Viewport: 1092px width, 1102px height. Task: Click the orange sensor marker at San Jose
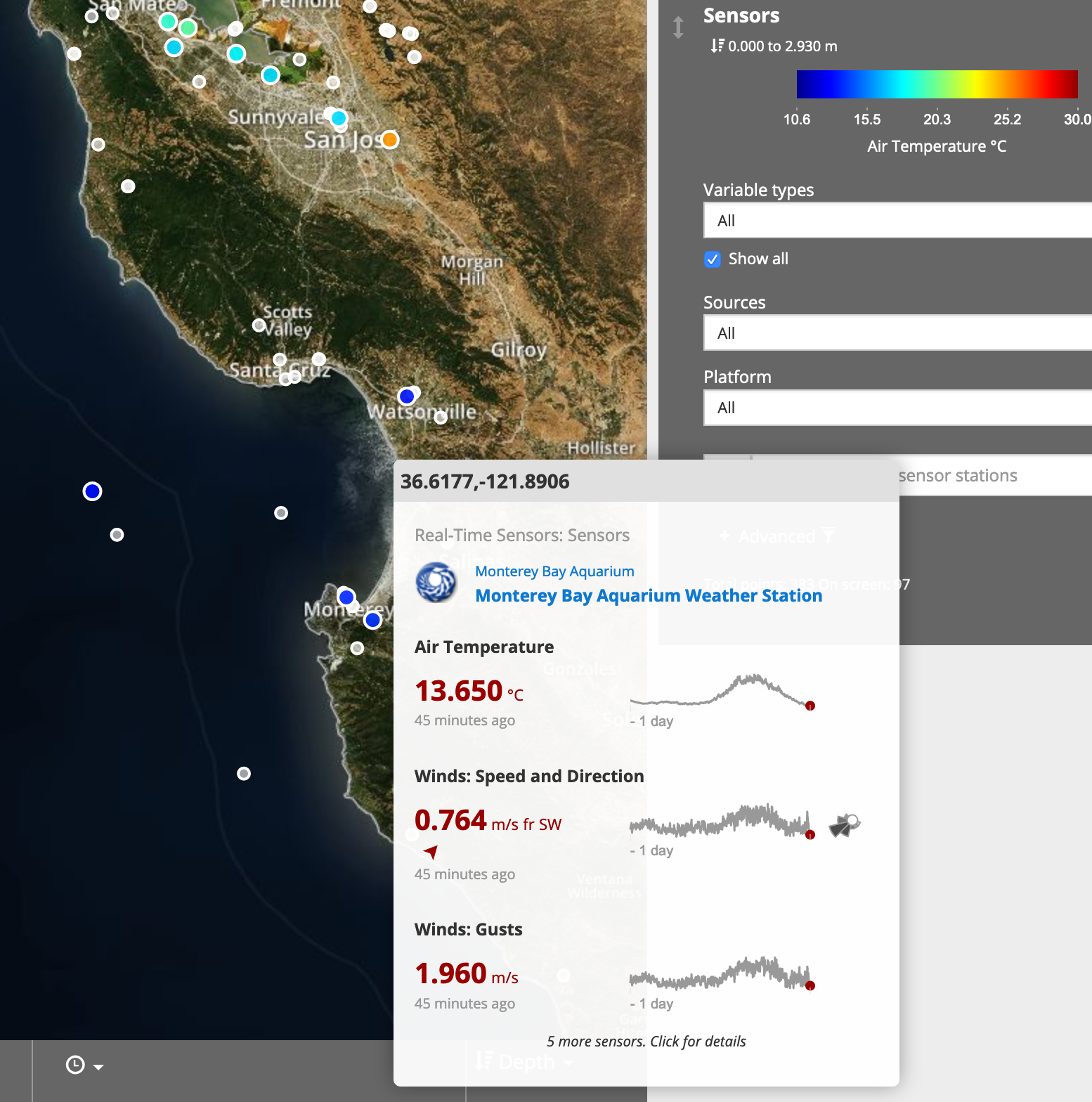pyautogui.click(x=390, y=140)
